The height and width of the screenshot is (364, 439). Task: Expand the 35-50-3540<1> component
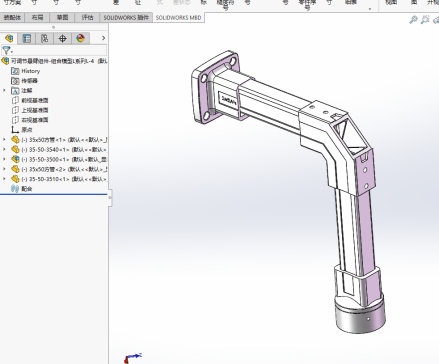[x=4, y=149]
